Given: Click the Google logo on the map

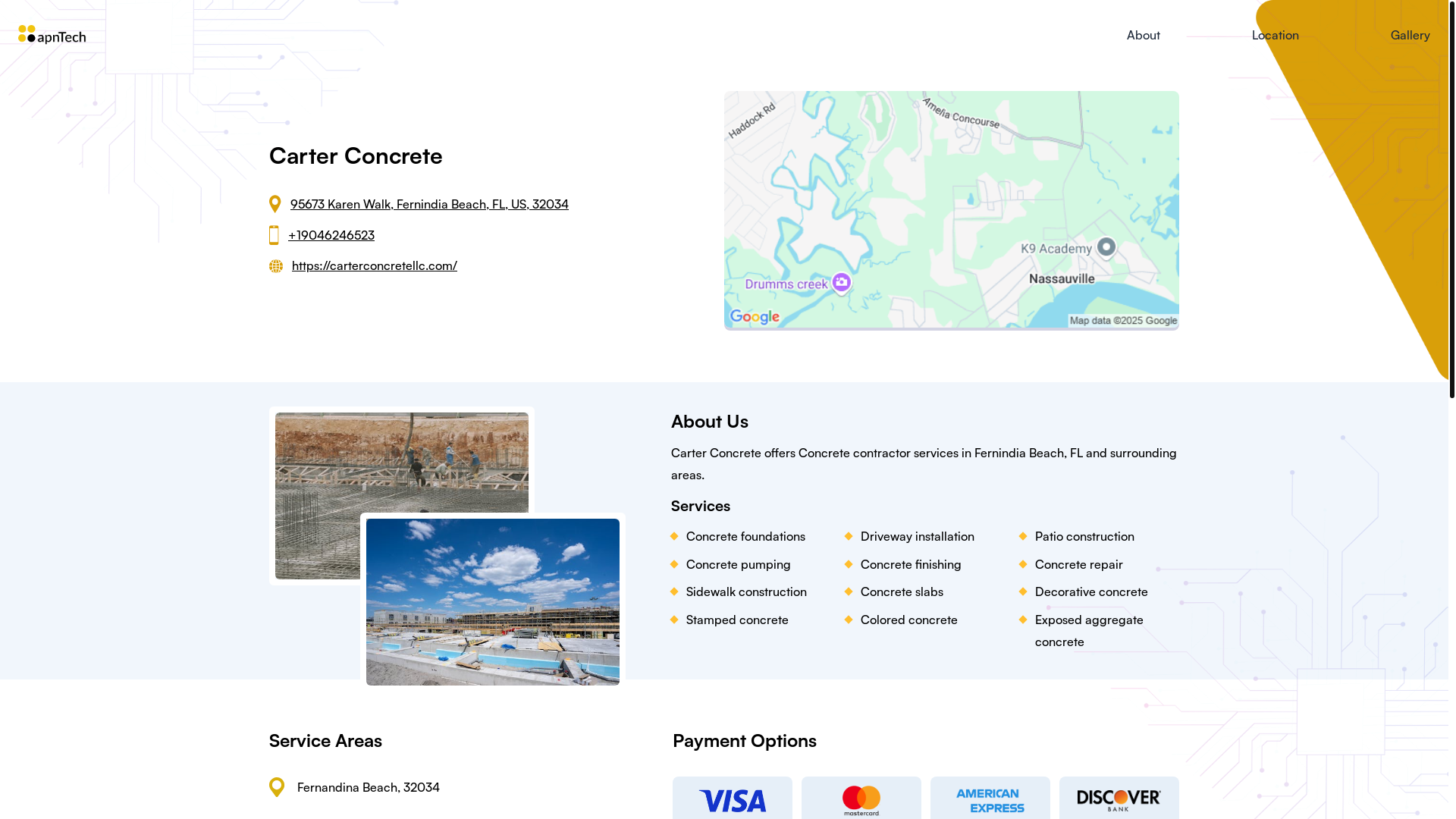Looking at the screenshot, I should (x=755, y=317).
